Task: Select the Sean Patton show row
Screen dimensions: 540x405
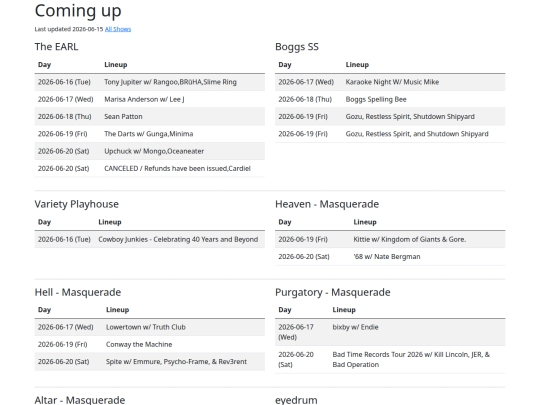Action: tap(149, 116)
